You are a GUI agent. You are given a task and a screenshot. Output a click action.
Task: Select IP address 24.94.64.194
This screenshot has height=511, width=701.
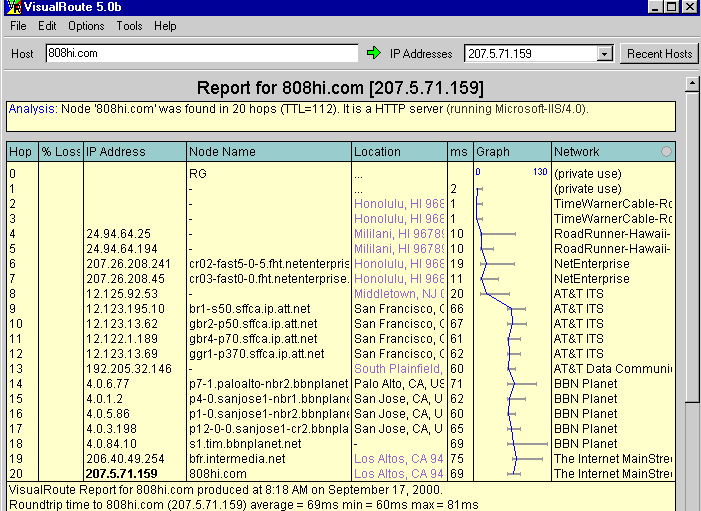pos(122,249)
